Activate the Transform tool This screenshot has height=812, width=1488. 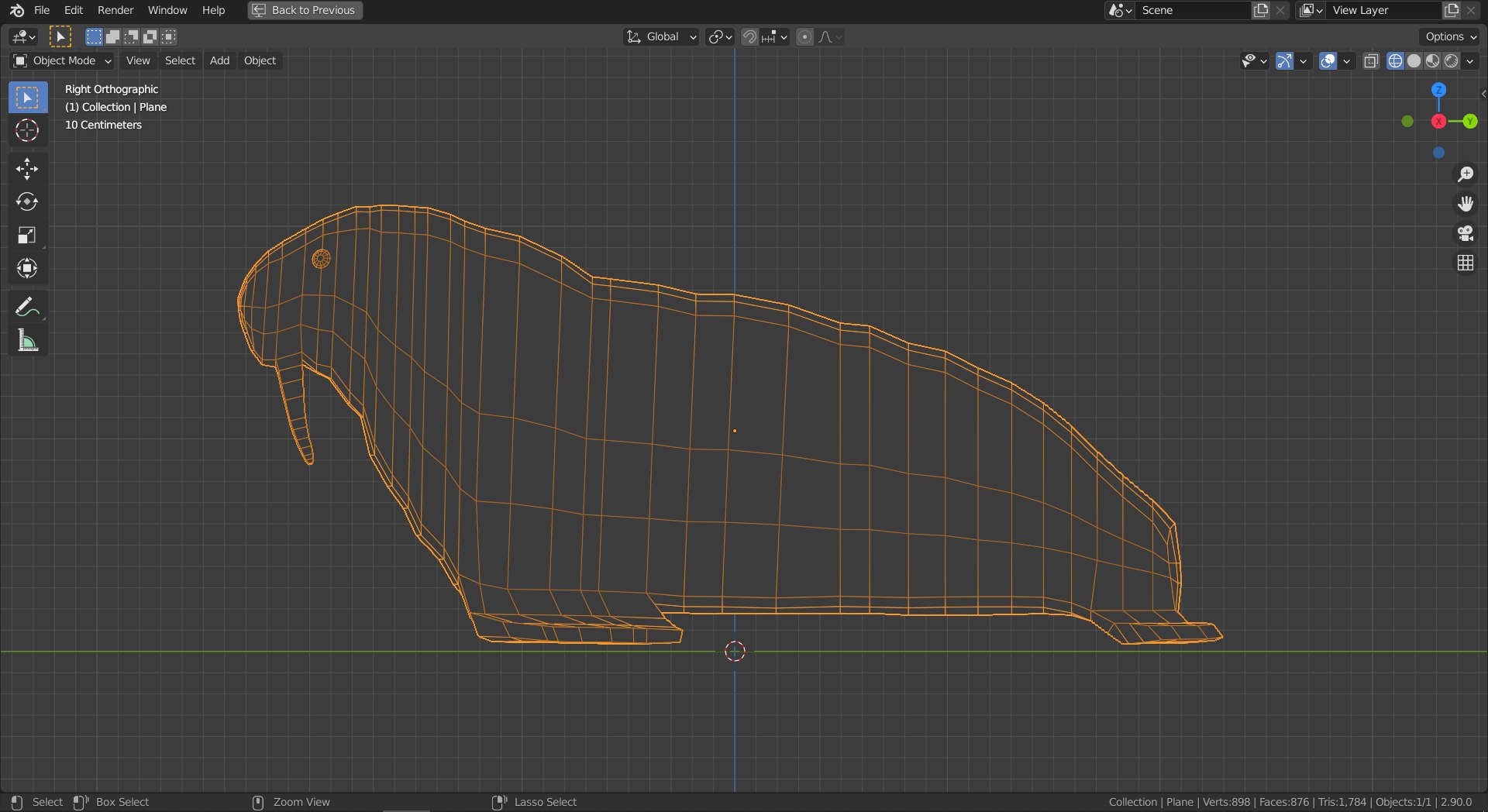[x=27, y=269]
